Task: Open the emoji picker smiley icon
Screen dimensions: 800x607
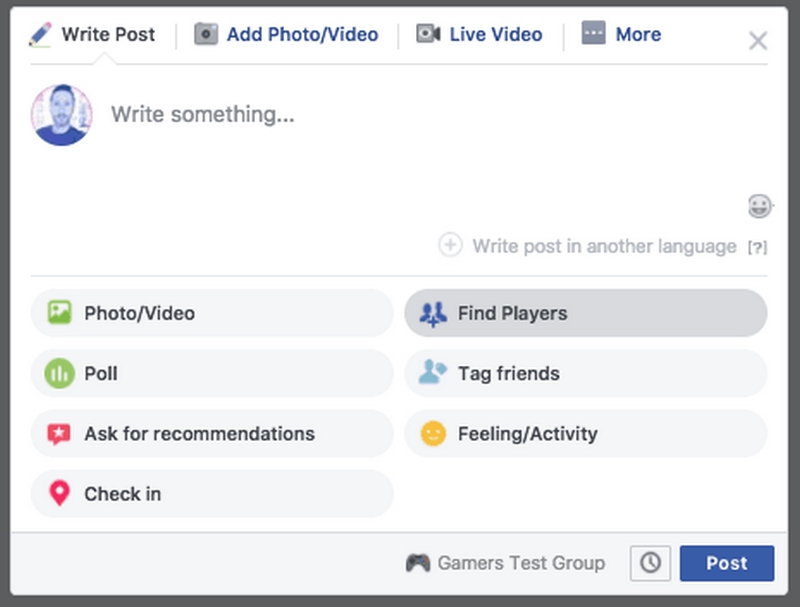Action: [762, 207]
